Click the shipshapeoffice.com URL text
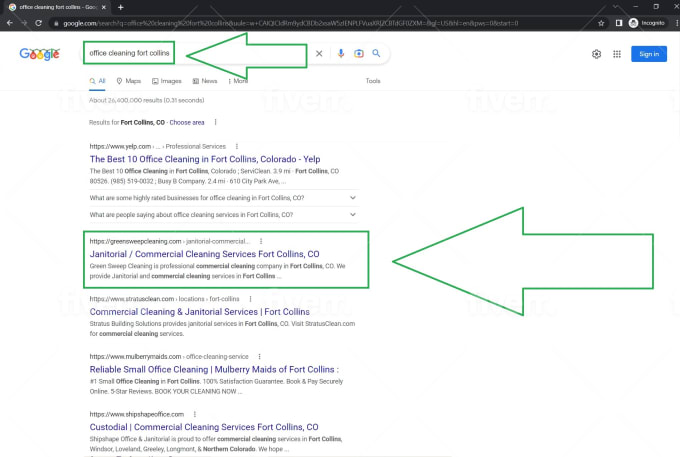The image size is (680, 457). pyautogui.click(x=137, y=414)
